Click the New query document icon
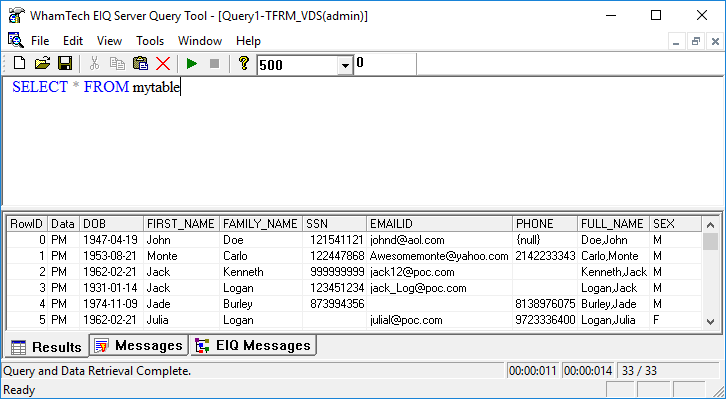The width and height of the screenshot is (726, 399). [19, 63]
